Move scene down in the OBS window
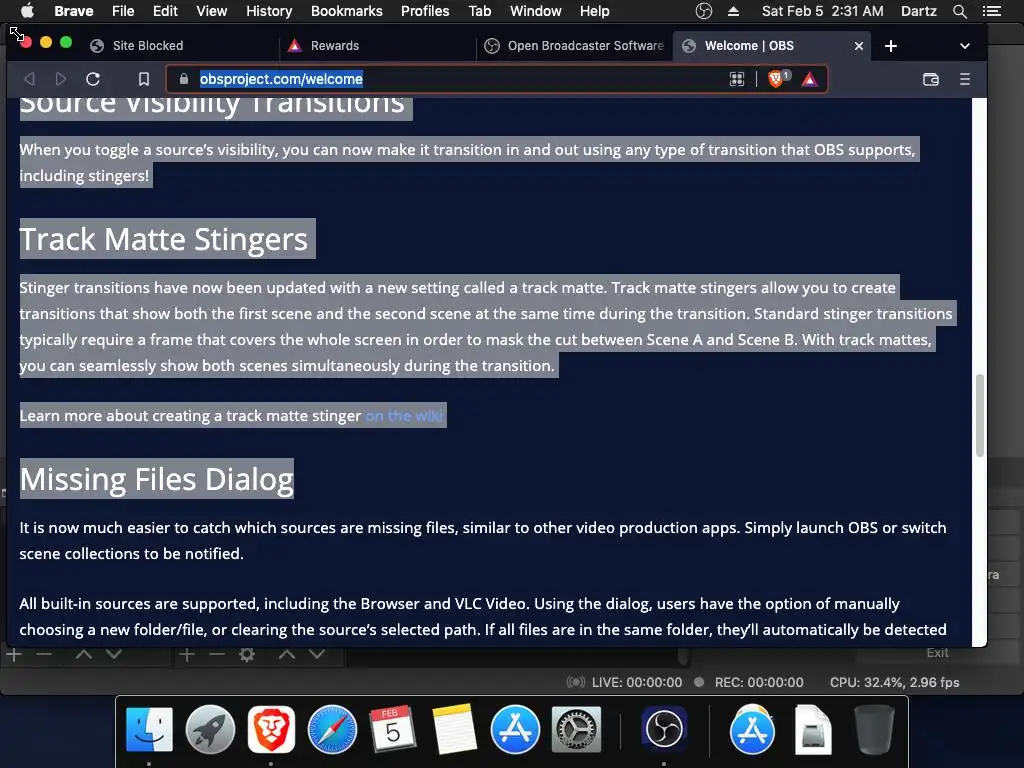Image resolution: width=1024 pixels, height=768 pixels. pyautogui.click(x=114, y=654)
